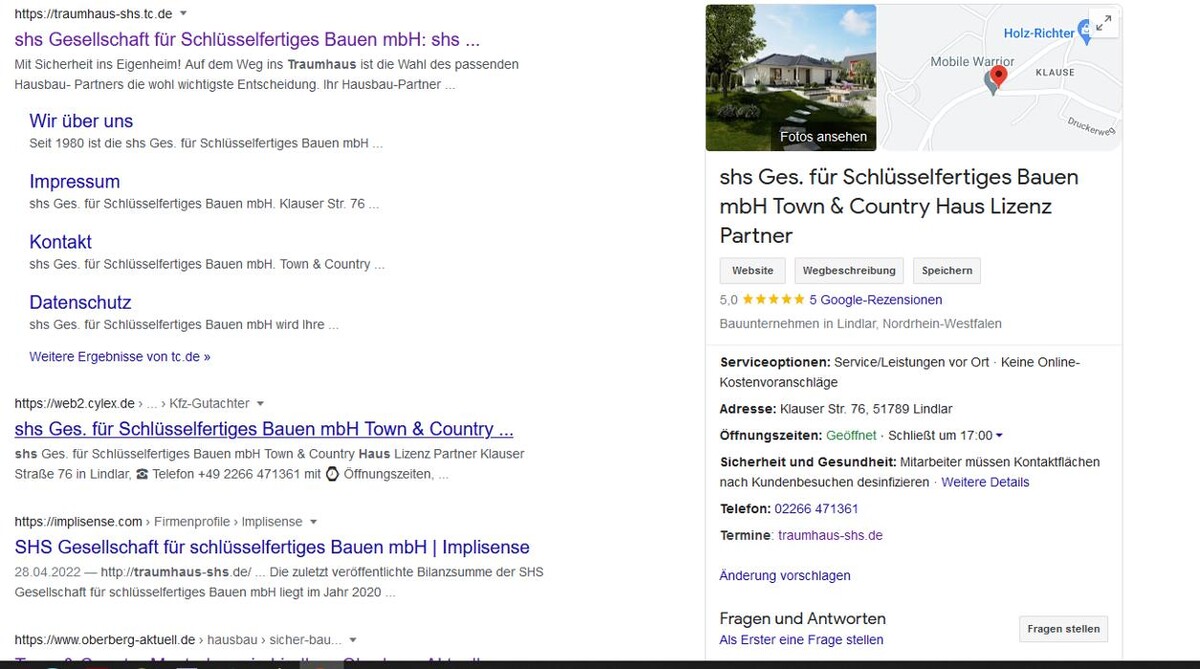
Task: Open dropdown arrow beside web2.cylex.de breadcrumb
Action: point(260,404)
